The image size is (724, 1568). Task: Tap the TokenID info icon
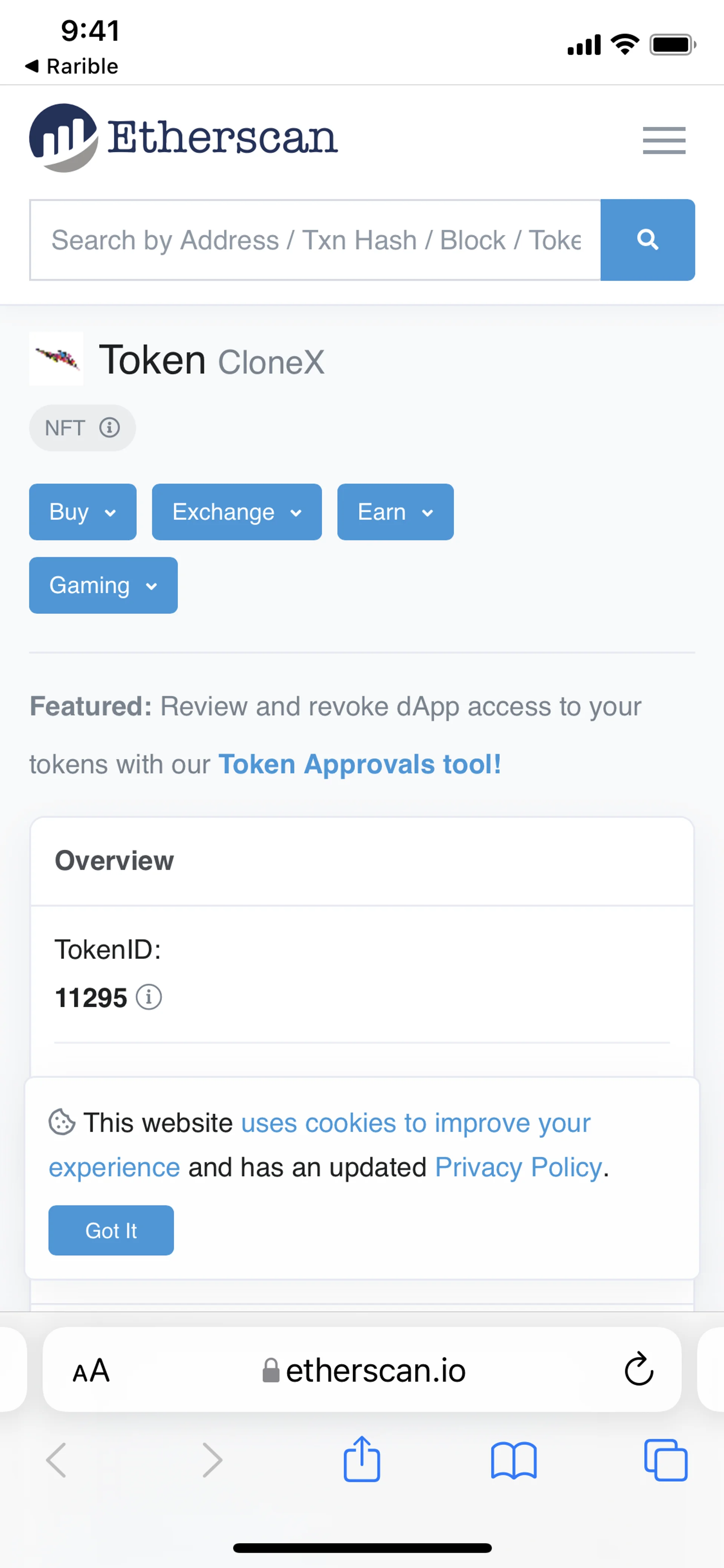pos(149,997)
